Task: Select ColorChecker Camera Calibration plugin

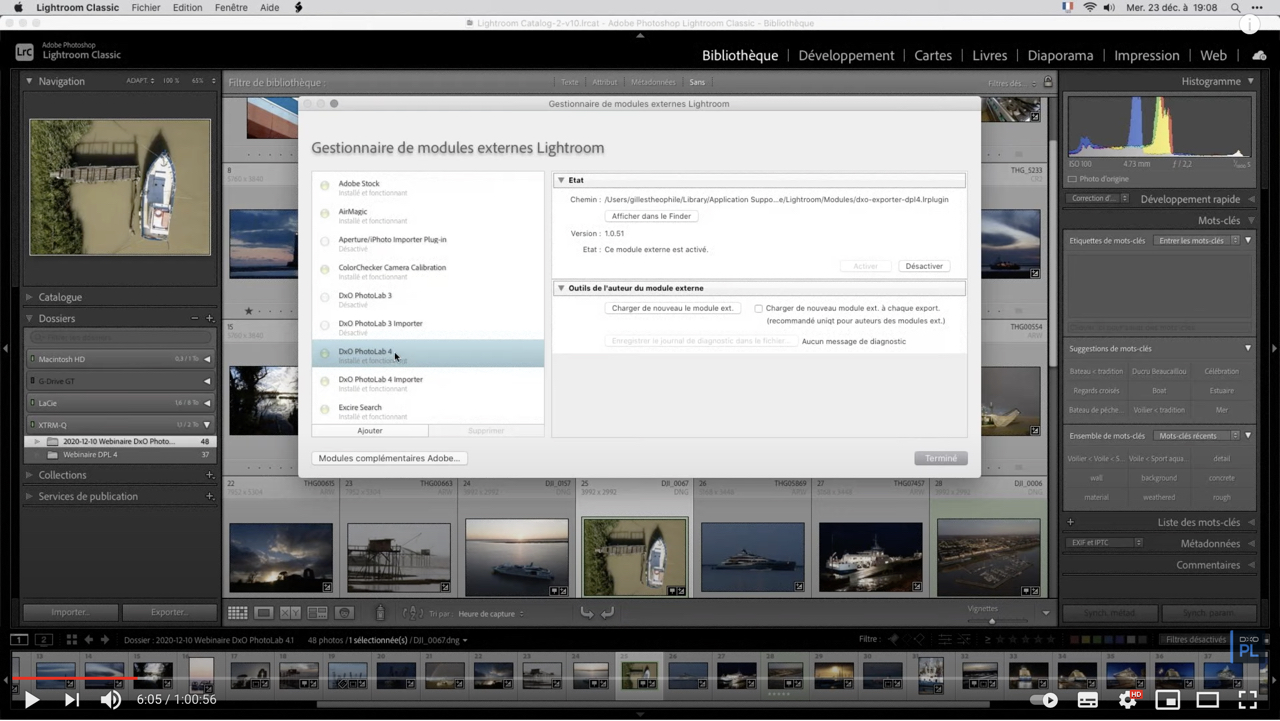Action: pyautogui.click(x=428, y=270)
